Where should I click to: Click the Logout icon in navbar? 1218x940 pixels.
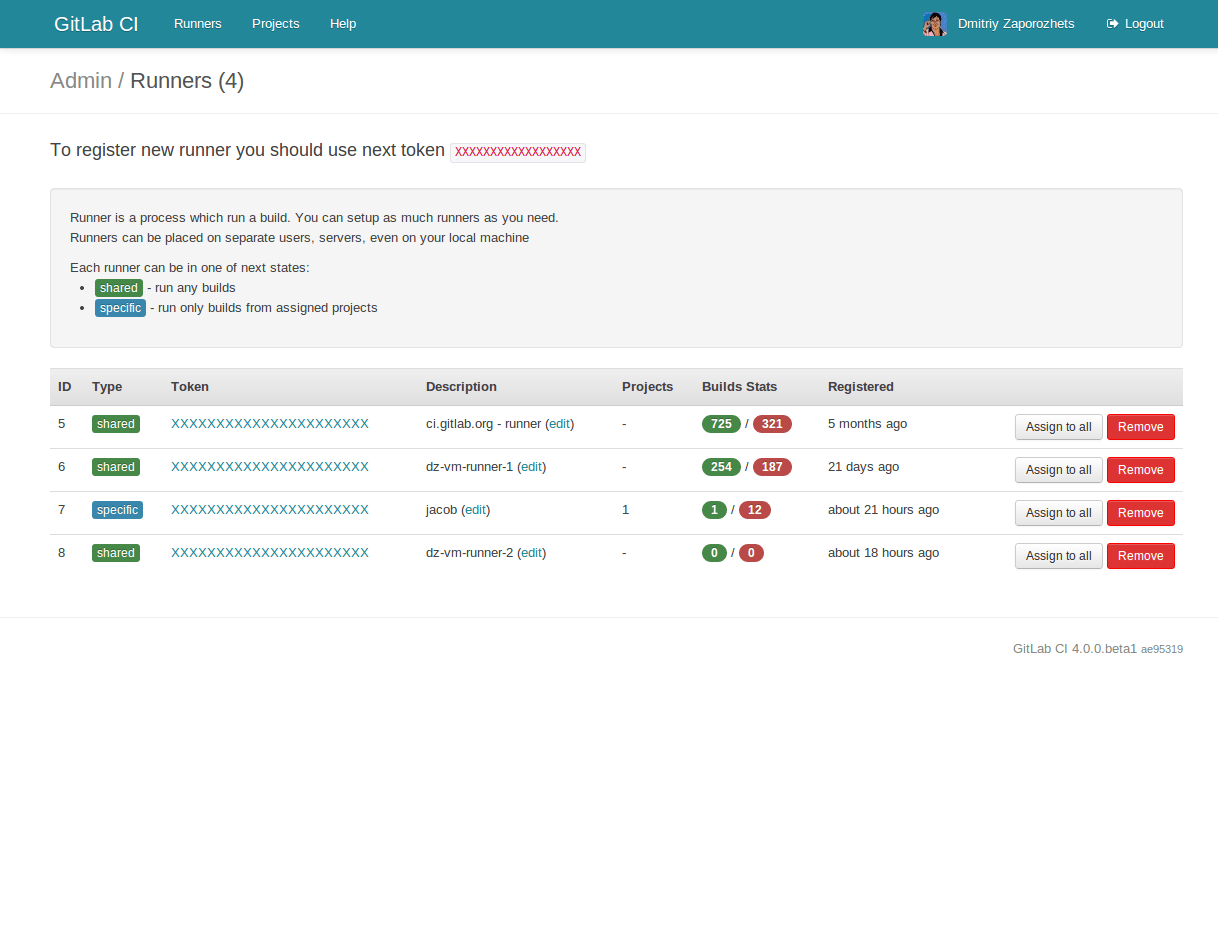point(1112,24)
